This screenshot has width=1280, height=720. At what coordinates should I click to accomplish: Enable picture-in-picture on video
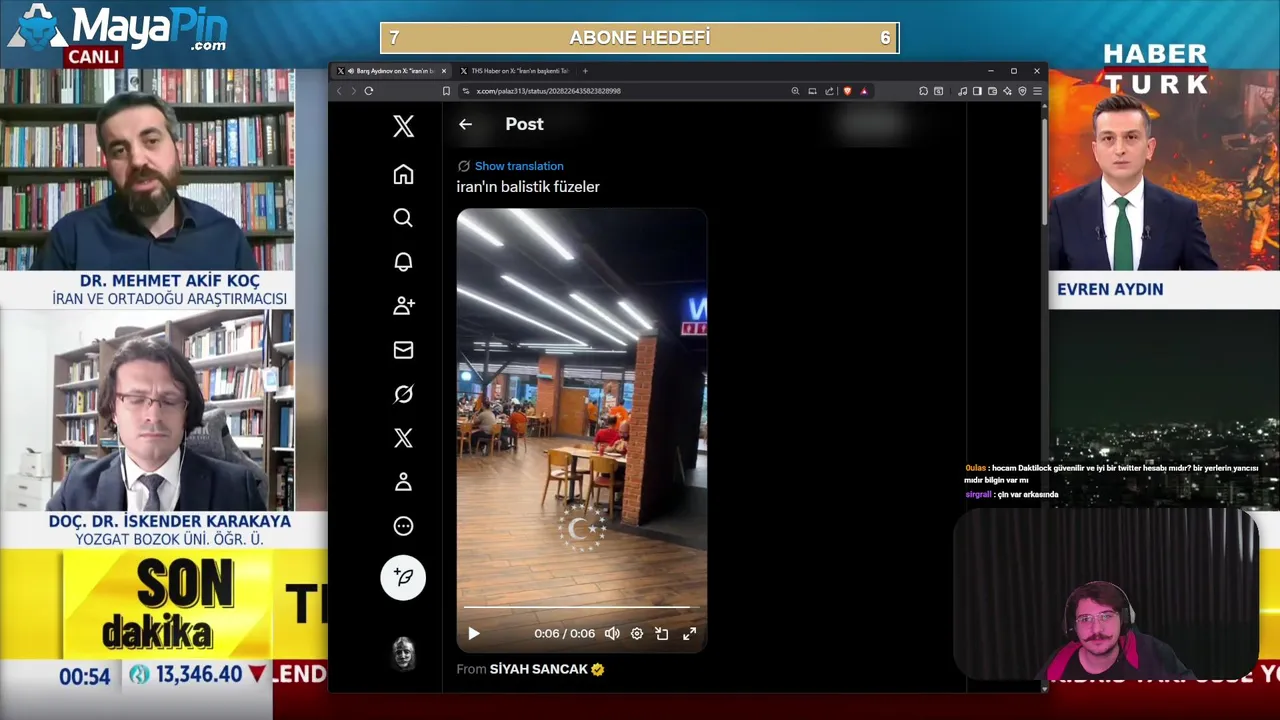(x=662, y=633)
